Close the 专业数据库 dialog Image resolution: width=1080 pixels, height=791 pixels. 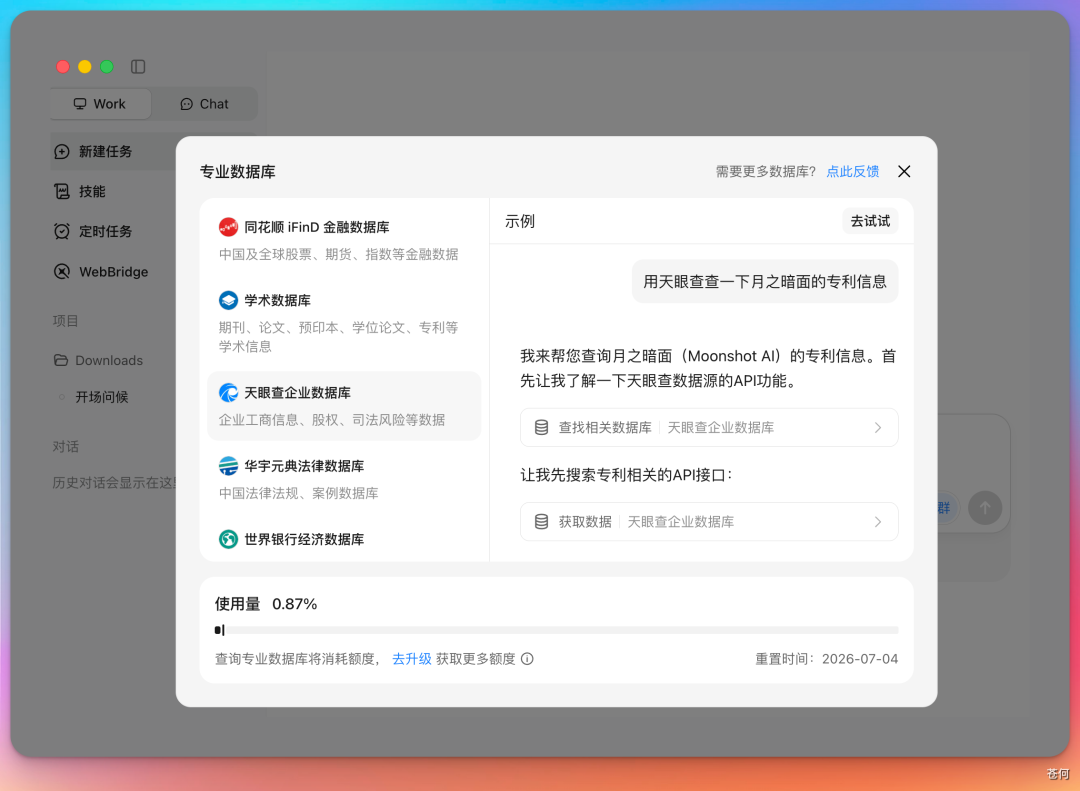click(x=904, y=172)
